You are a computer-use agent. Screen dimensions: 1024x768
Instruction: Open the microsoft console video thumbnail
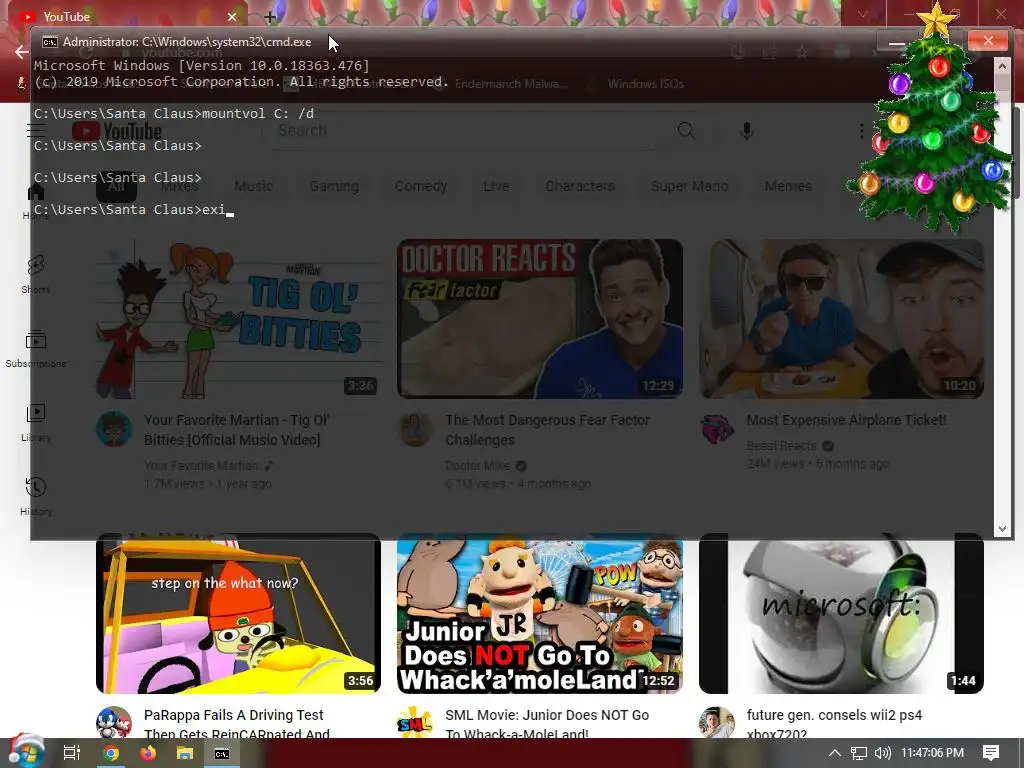[x=841, y=614]
